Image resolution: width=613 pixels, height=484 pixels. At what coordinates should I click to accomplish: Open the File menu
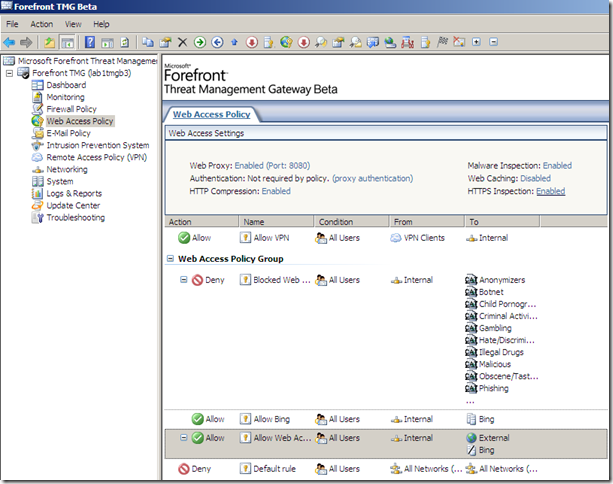[x=12, y=24]
